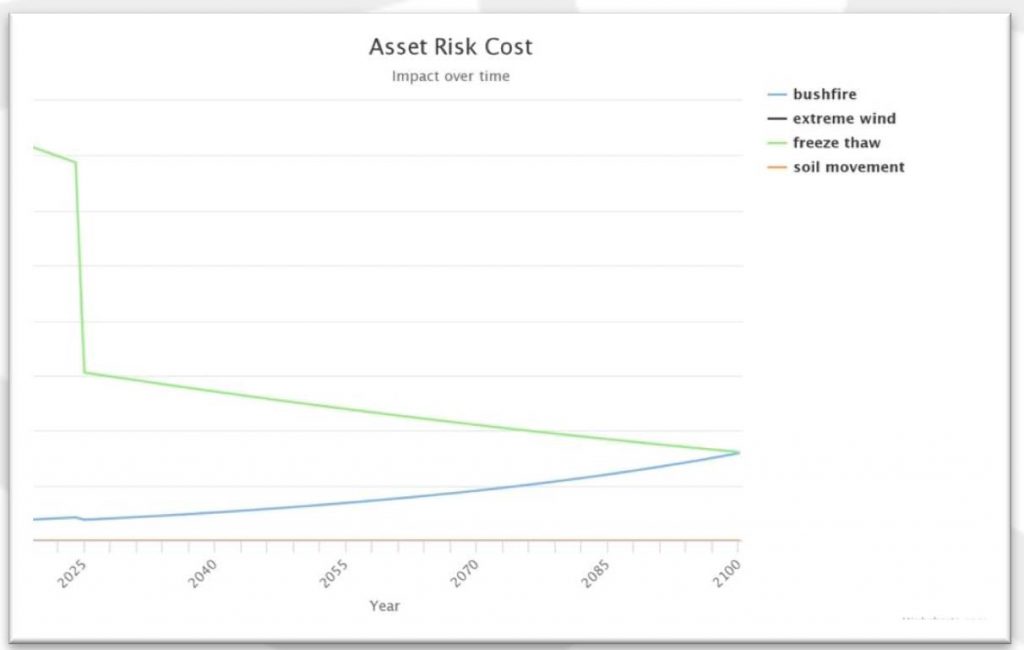
Task: Select the orange soil movement baseline
Action: pos(400,537)
